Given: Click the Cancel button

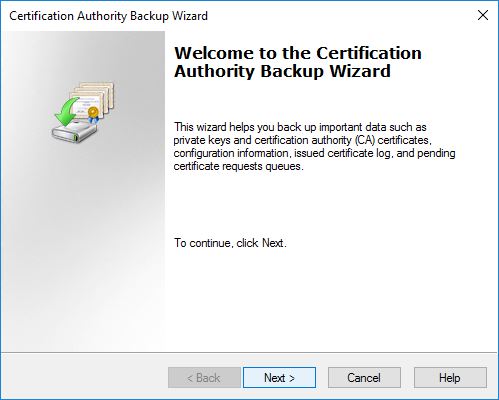Looking at the screenshot, I should (x=364, y=378).
